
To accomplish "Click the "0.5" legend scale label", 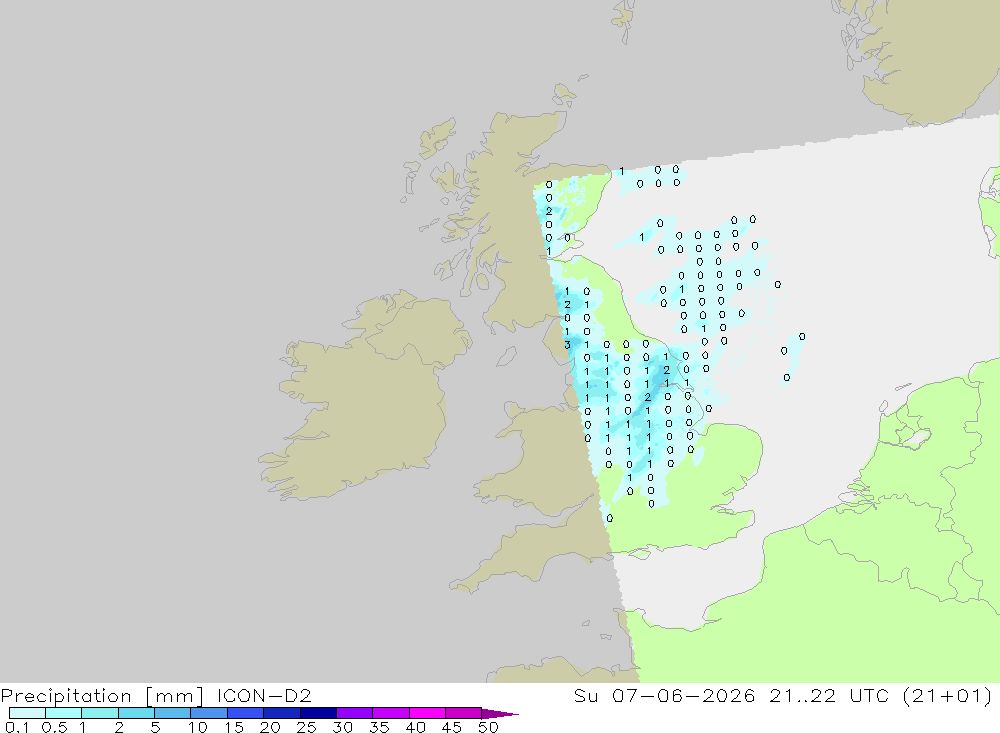I will pos(54,727).
